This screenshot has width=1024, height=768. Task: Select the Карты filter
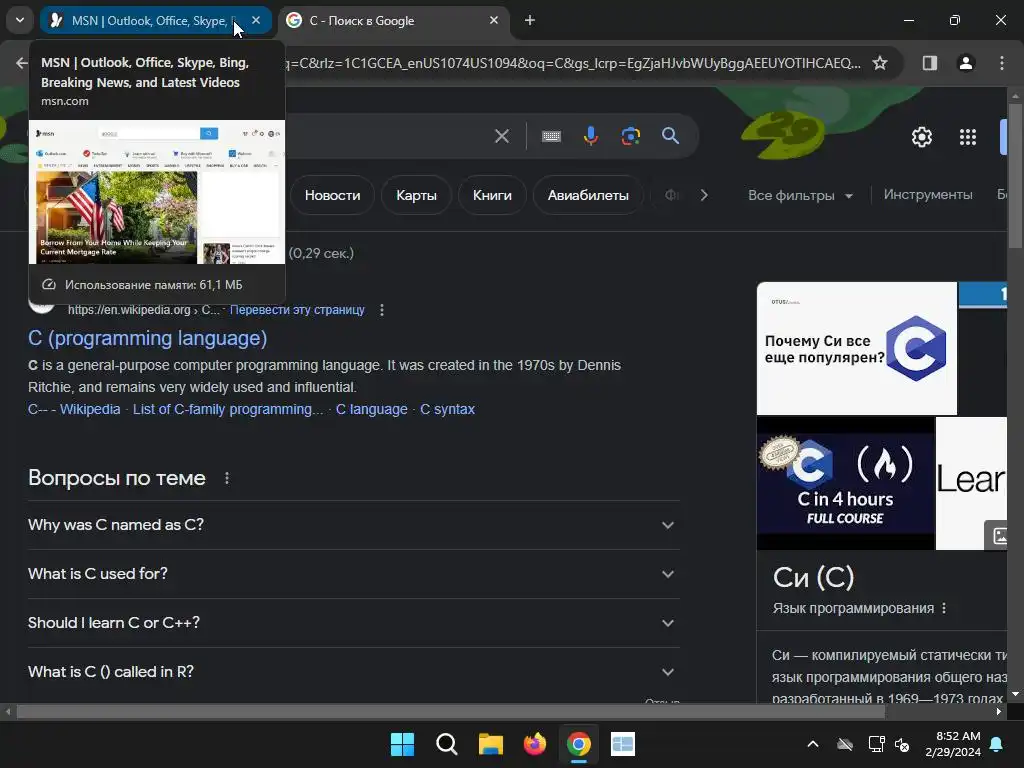click(x=416, y=195)
